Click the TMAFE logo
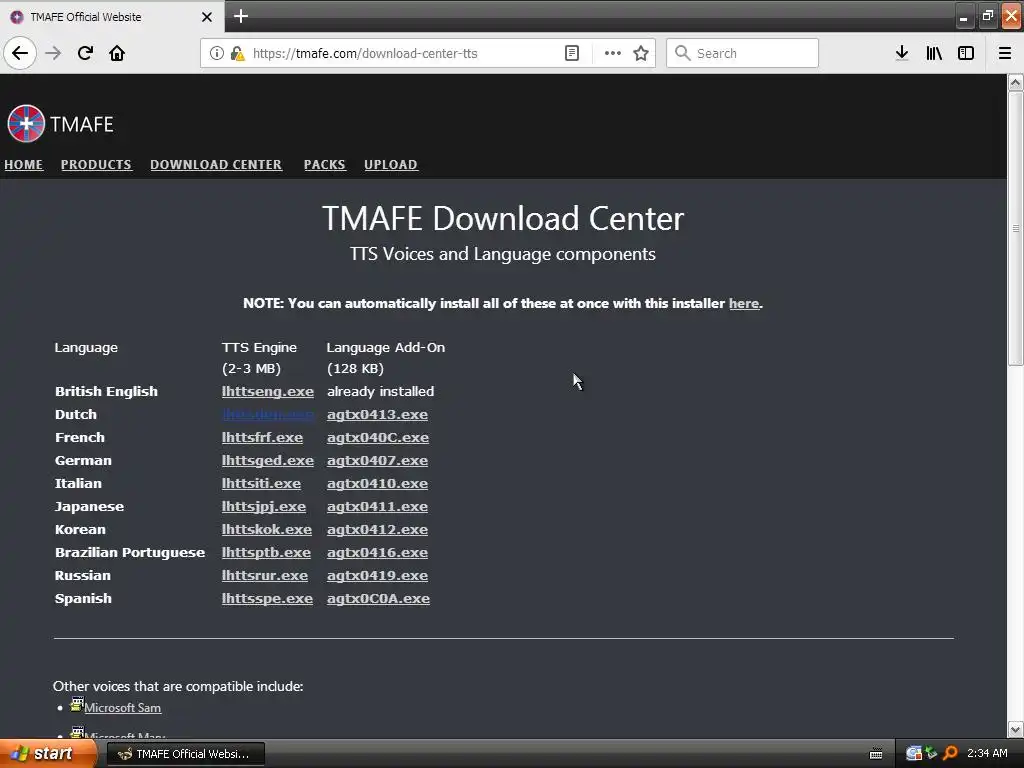Screen dimensions: 1024x768 pos(60,123)
